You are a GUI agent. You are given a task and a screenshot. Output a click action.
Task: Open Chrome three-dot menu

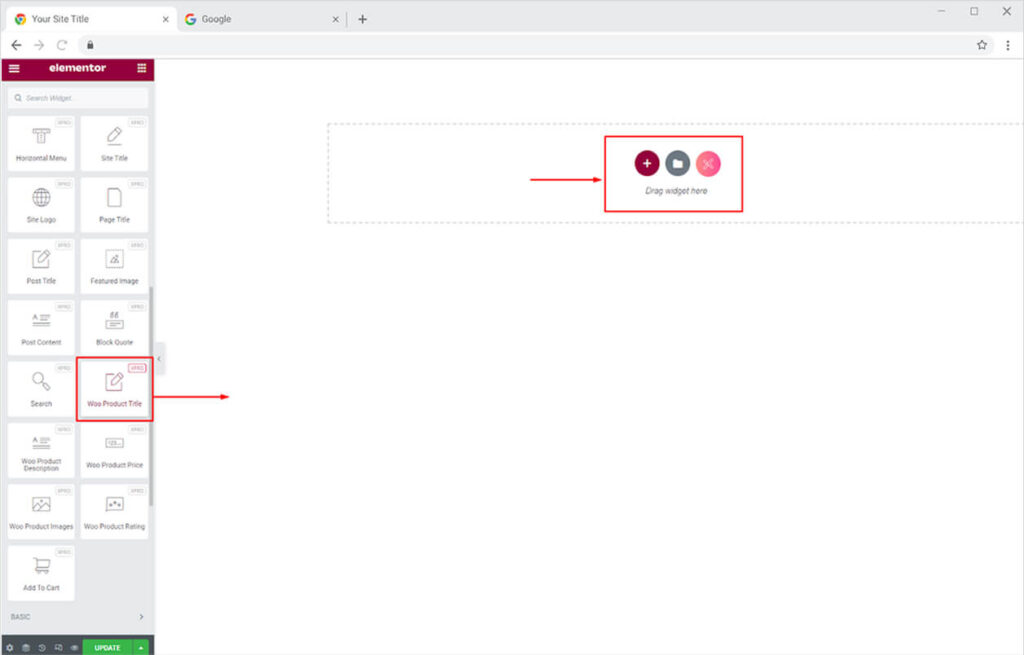[1007, 45]
